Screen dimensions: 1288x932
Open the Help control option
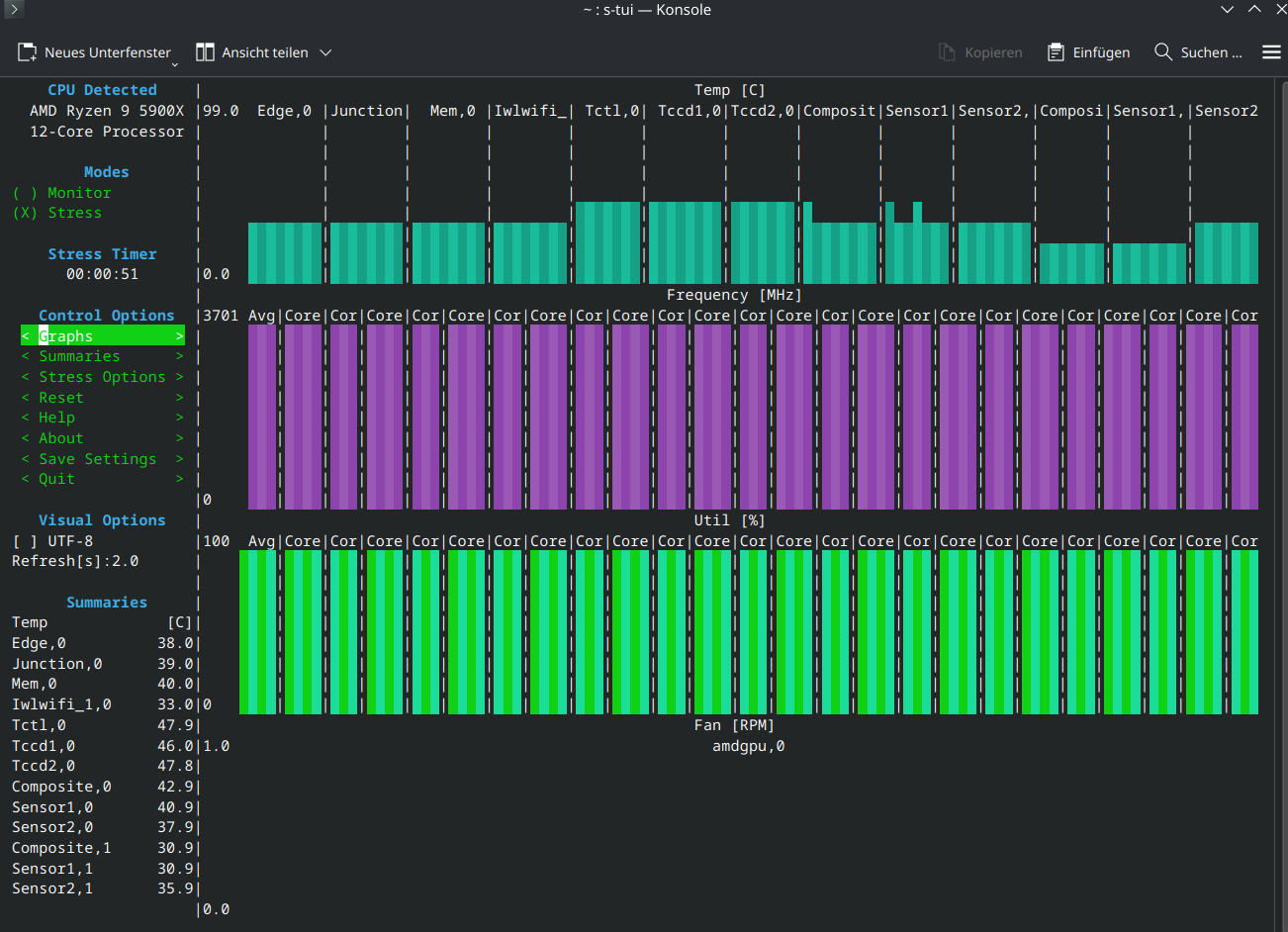point(103,418)
